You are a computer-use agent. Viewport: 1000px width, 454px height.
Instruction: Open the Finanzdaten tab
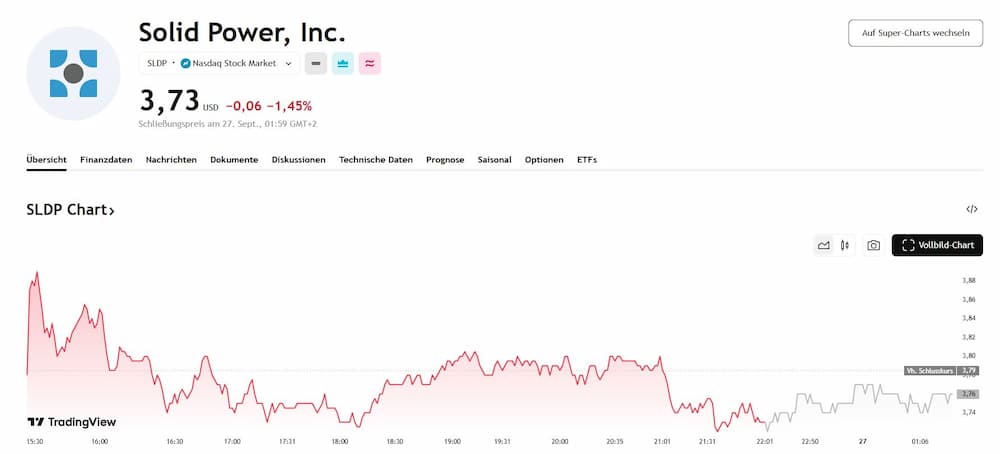[106, 160]
